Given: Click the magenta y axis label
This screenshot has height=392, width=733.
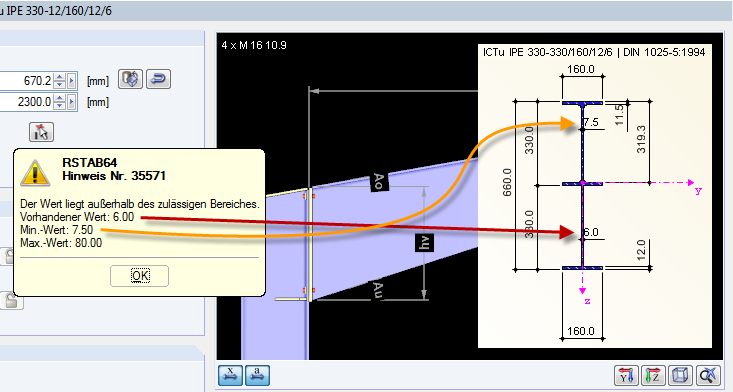Looking at the screenshot, I should tap(698, 190).
